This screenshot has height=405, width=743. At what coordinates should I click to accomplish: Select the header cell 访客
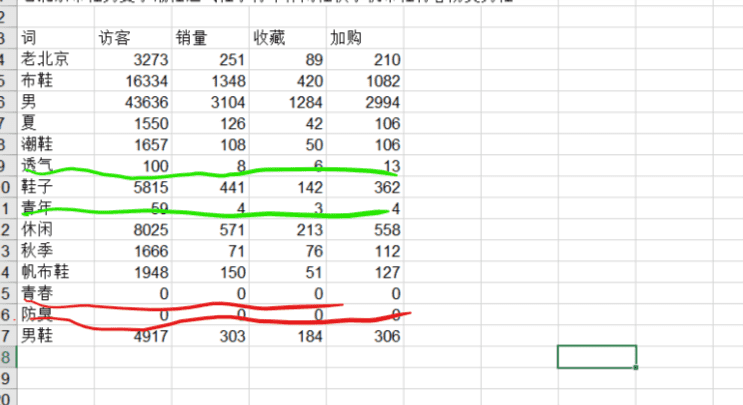tap(133, 38)
